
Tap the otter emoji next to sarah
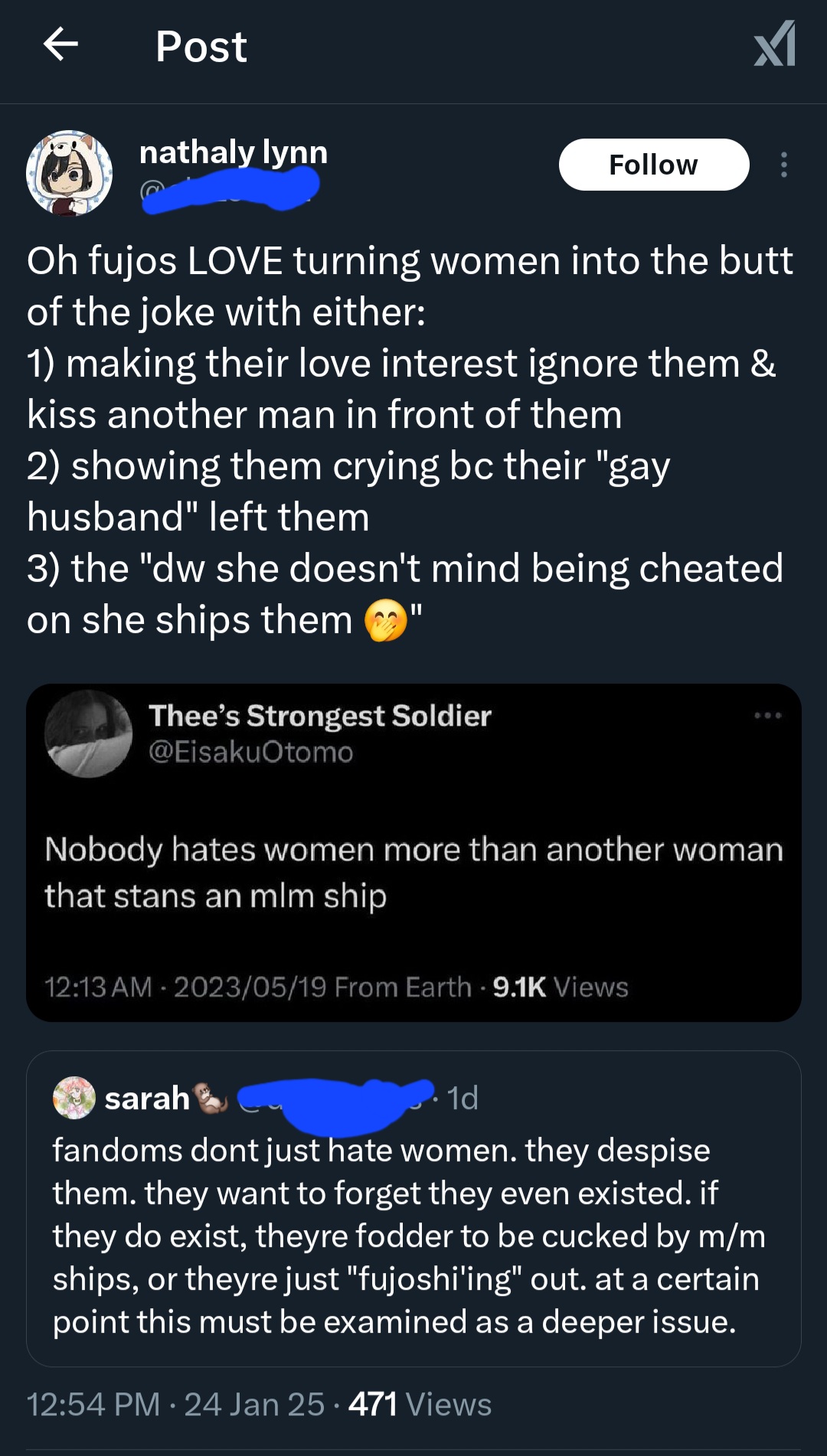tap(212, 1099)
